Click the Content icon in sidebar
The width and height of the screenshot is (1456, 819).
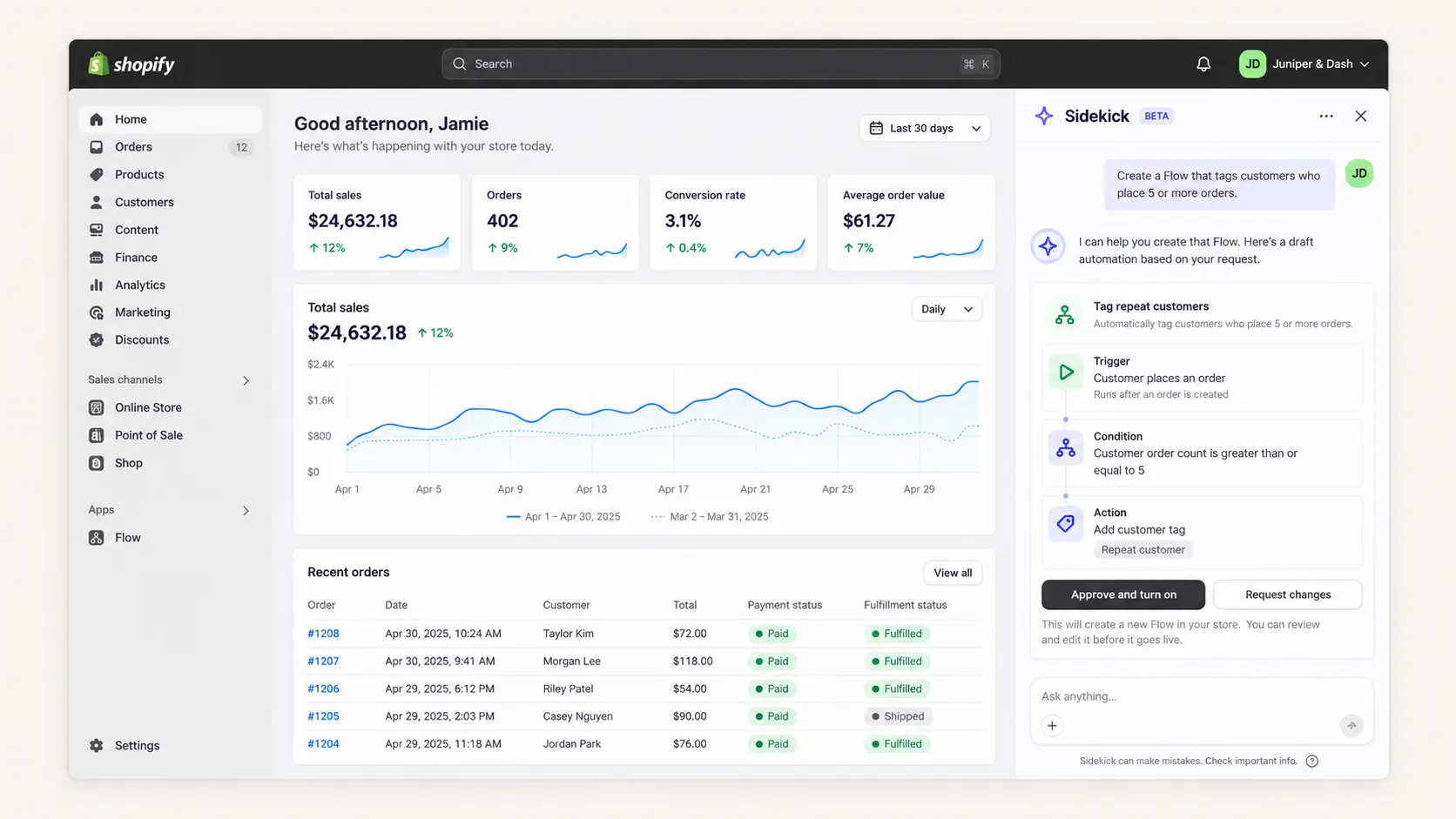(97, 230)
